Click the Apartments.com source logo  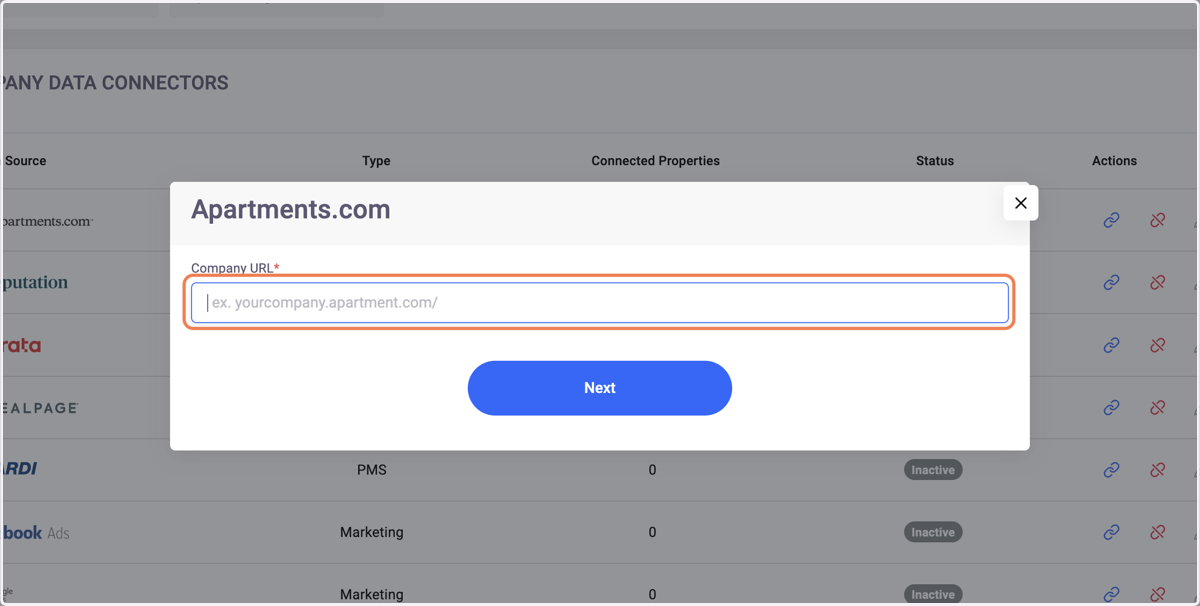(x=47, y=221)
